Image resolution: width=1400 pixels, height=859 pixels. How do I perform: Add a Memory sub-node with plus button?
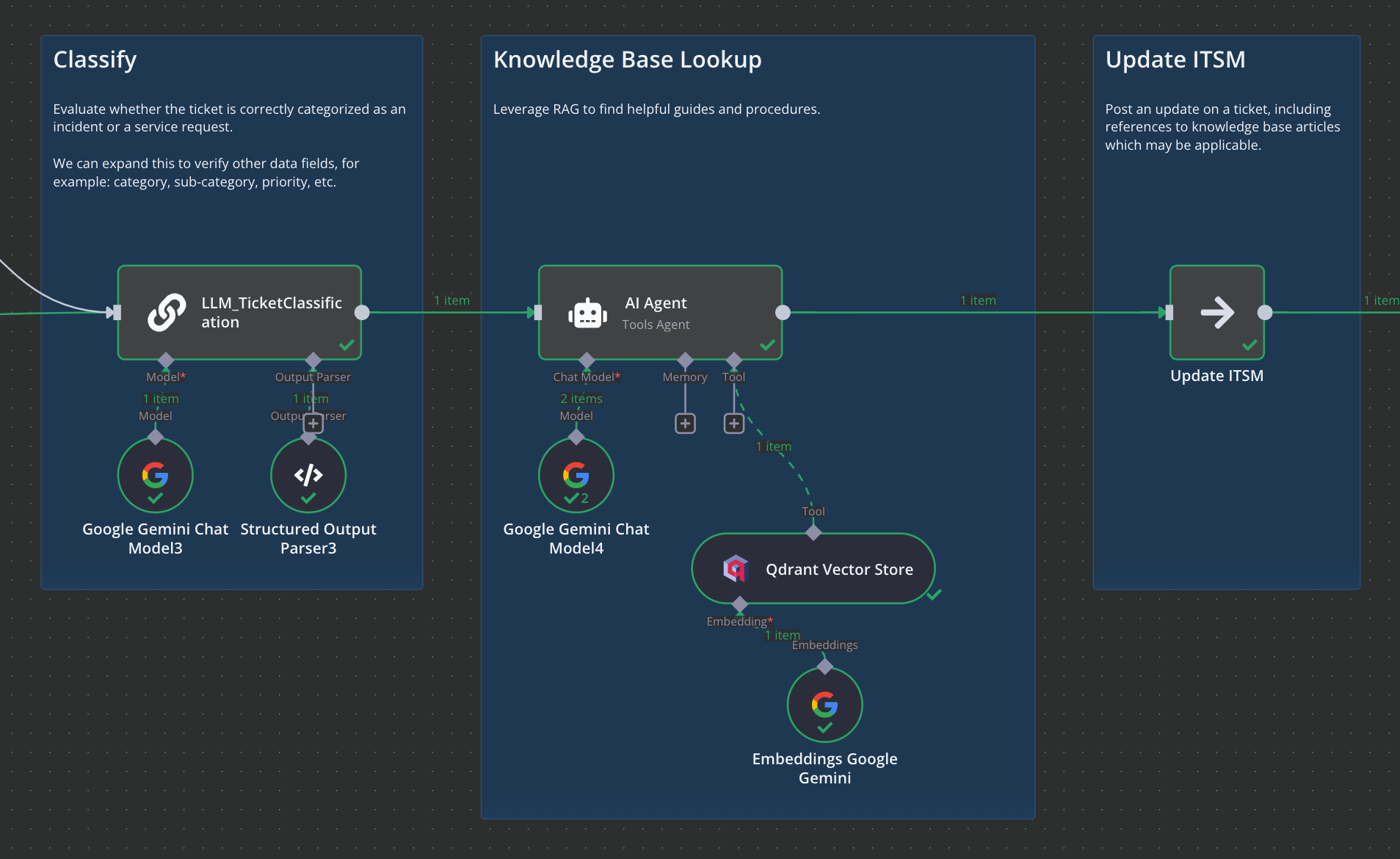685,424
